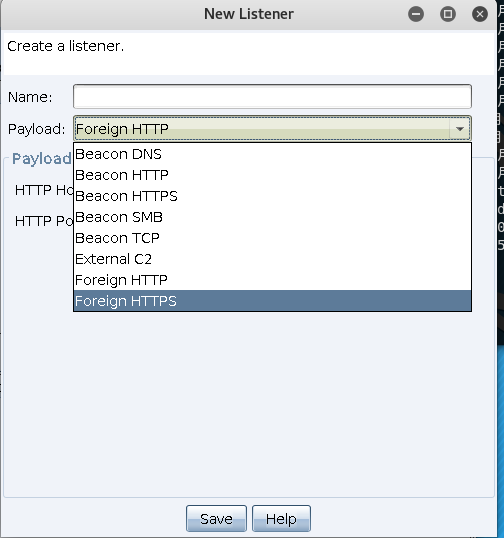504x538 pixels.
Task: Click the New Listener title bar
Action: pyautogui.click(x=249, y=14)
